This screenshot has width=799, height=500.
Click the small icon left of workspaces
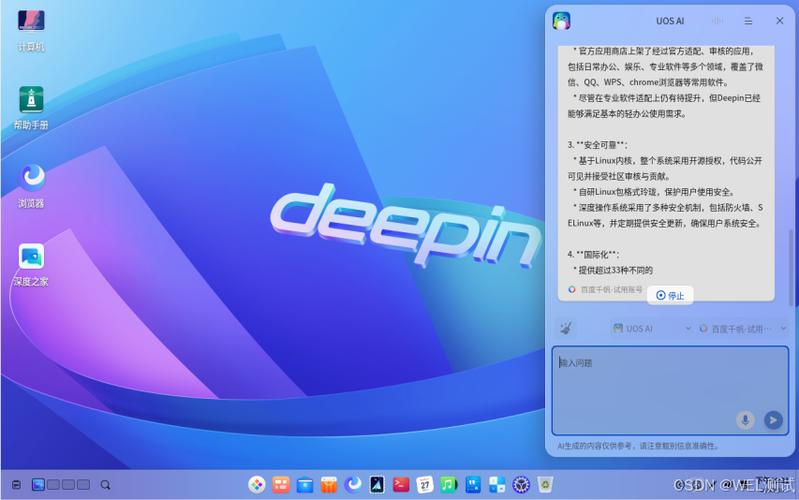point(16,485)
